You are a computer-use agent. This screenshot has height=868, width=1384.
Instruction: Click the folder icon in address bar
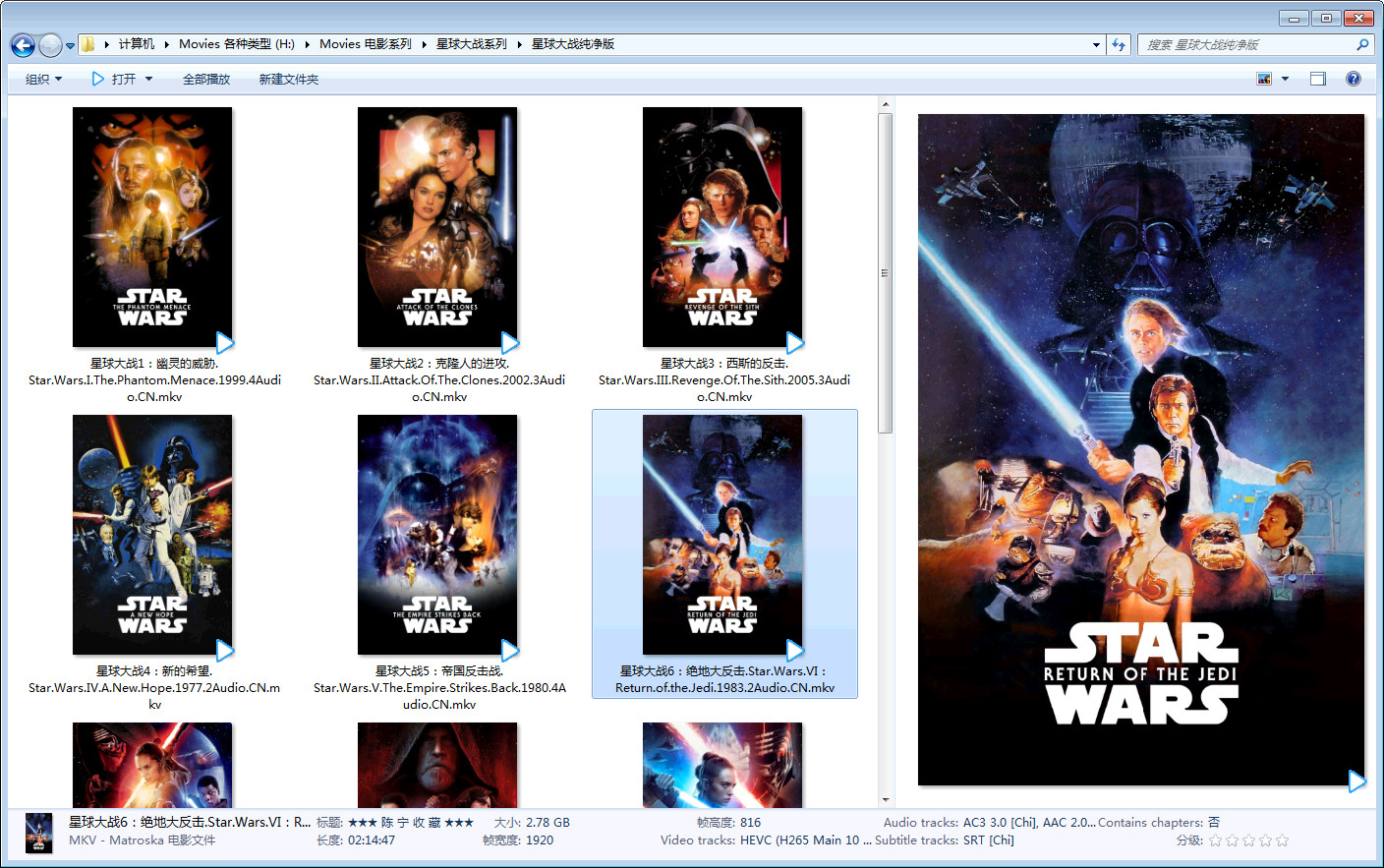pyautogui.click(x=88, y=44)
